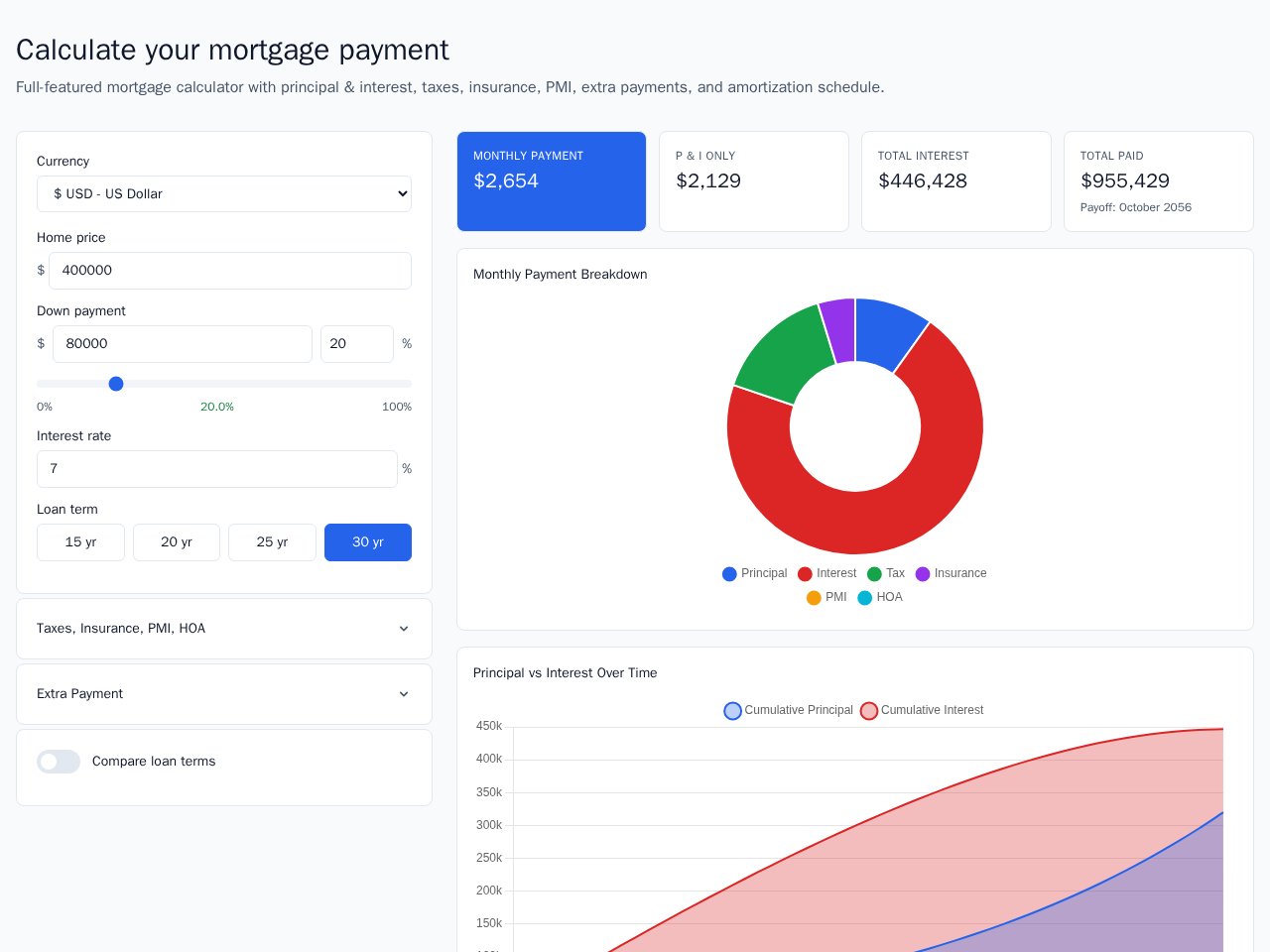
Task: Click the Home price input field
Action: (x=230, y=271)
